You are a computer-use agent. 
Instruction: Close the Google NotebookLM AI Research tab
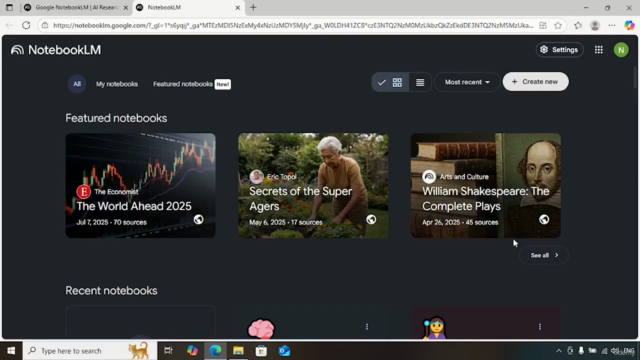click(x=126, y=7)
